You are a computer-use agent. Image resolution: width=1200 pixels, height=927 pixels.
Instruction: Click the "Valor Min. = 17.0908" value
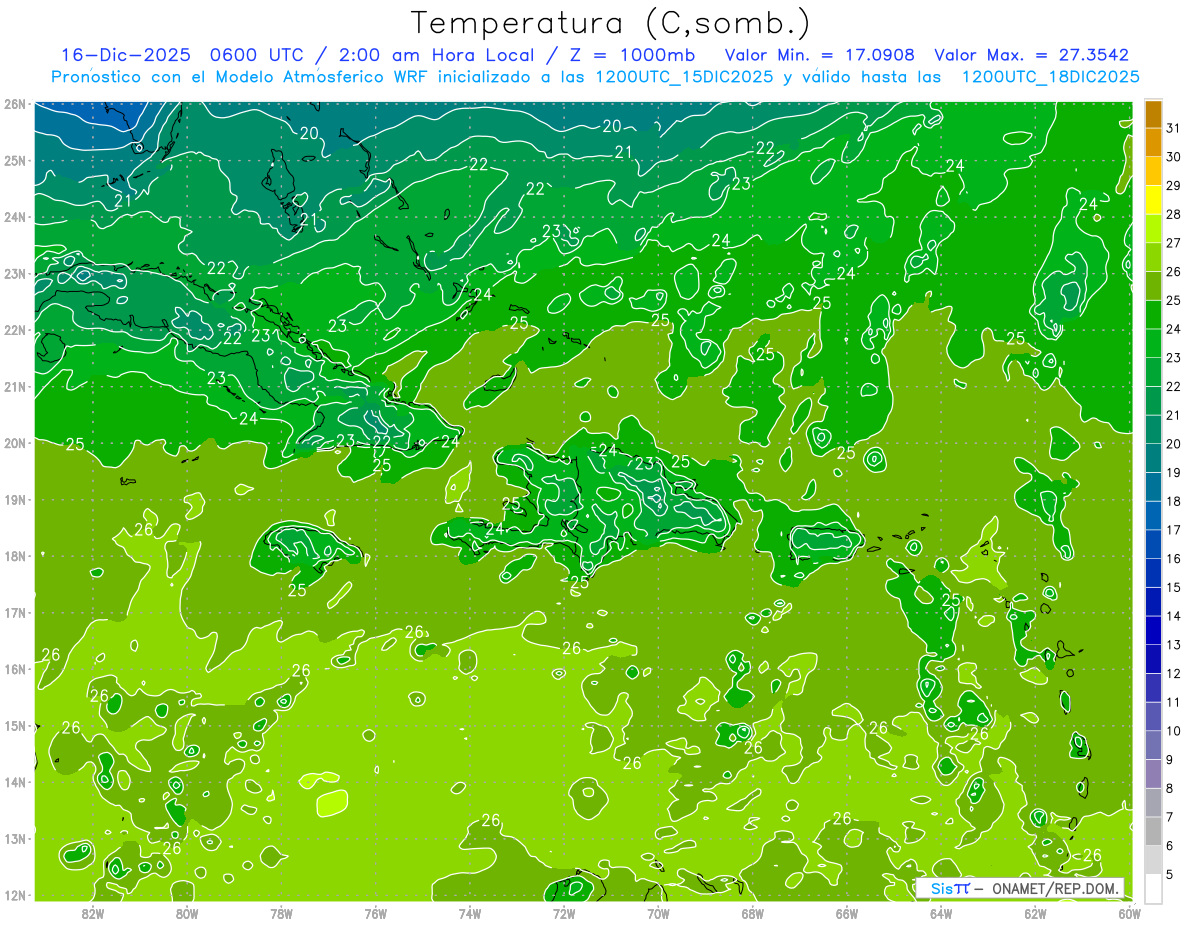click(x=820, y=55)
